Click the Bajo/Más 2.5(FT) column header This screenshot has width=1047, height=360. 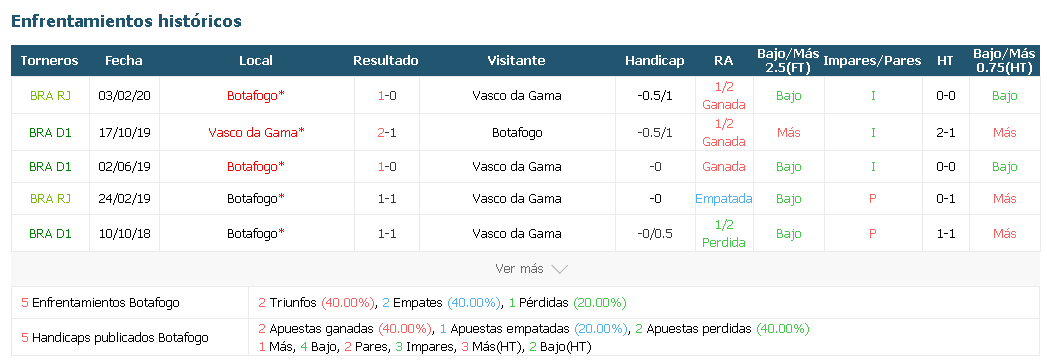tap(789, 61)
